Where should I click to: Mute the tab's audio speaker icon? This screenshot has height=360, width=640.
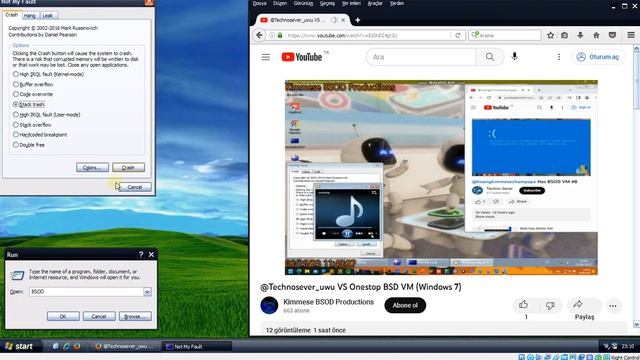point(334,20)
